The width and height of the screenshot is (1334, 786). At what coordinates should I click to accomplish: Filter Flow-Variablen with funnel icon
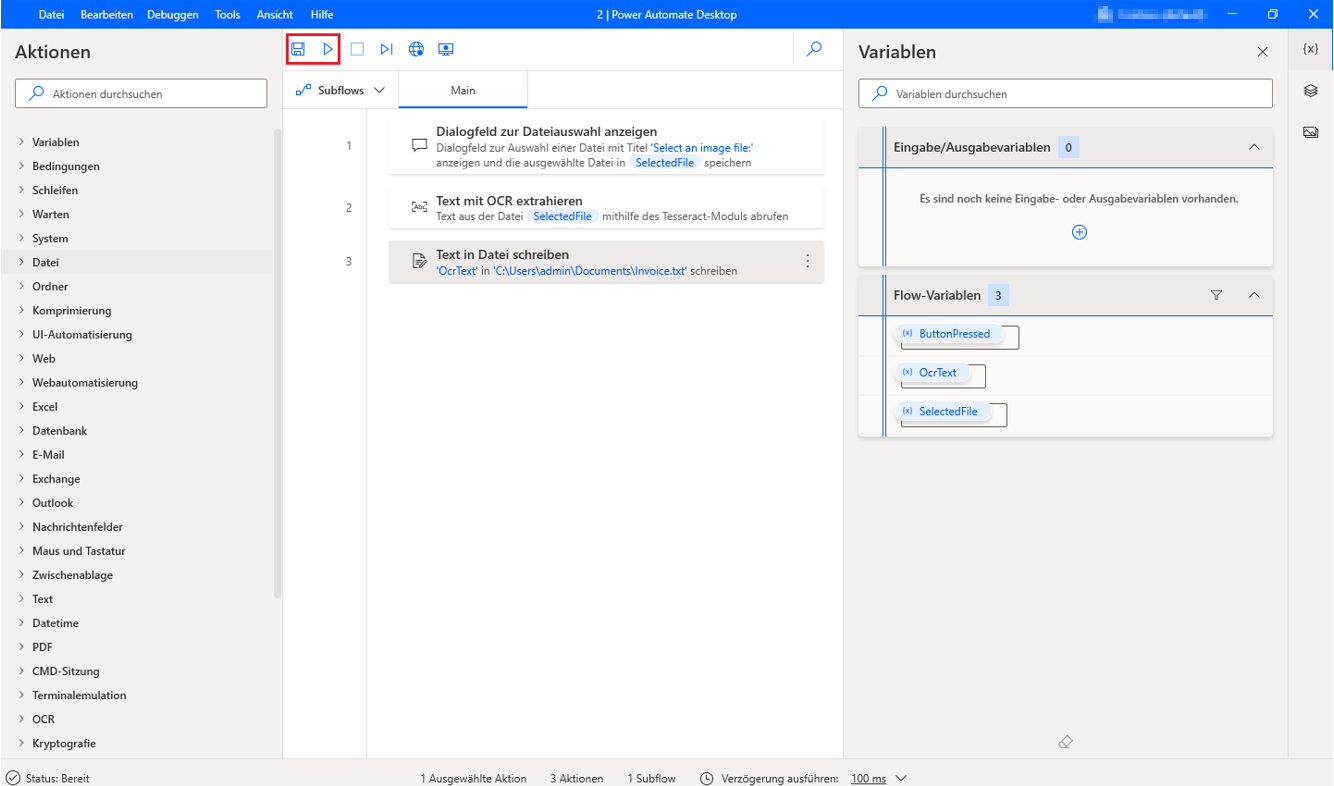[1217, 295]
